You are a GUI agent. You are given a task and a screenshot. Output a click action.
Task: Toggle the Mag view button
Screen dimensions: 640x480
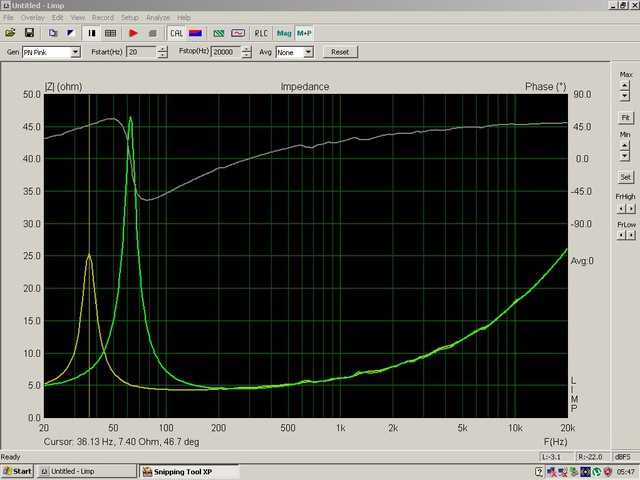[284, 33]
